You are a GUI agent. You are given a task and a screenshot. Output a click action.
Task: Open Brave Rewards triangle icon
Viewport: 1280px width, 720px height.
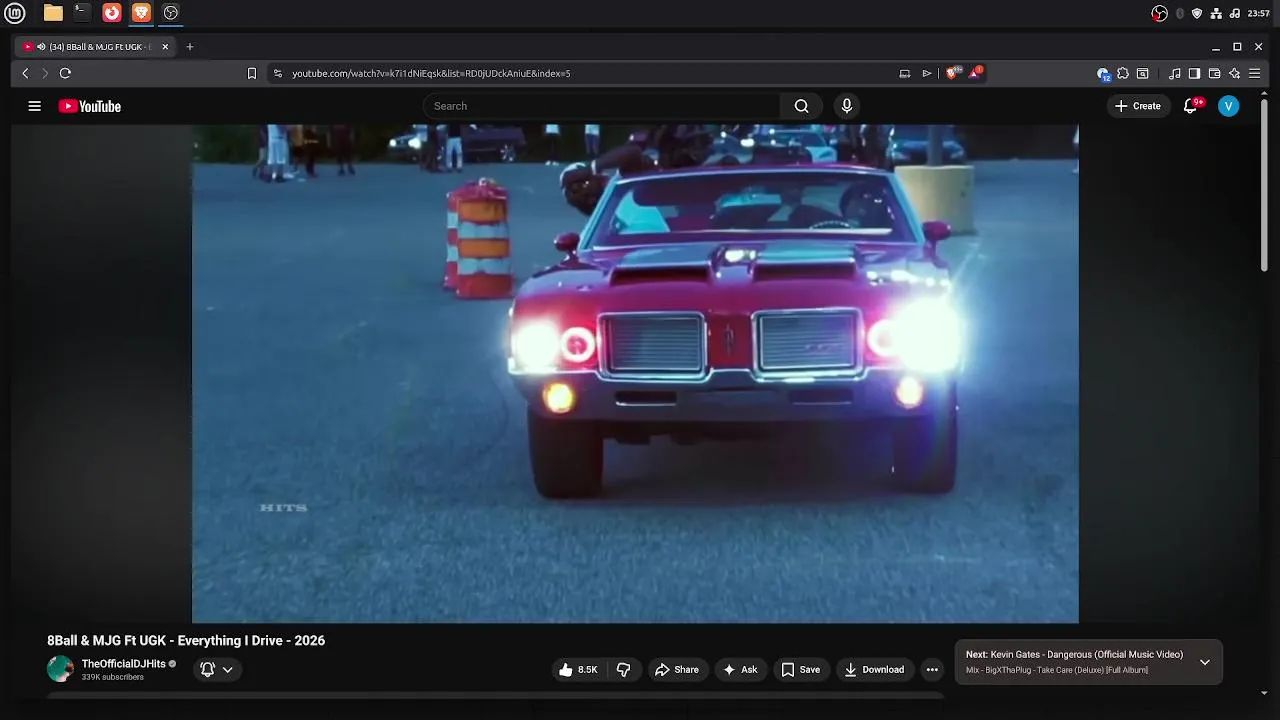tap(975, 73)
